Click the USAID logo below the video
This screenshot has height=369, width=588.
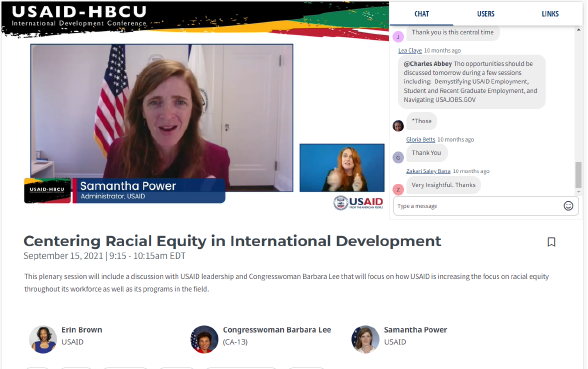358,203
